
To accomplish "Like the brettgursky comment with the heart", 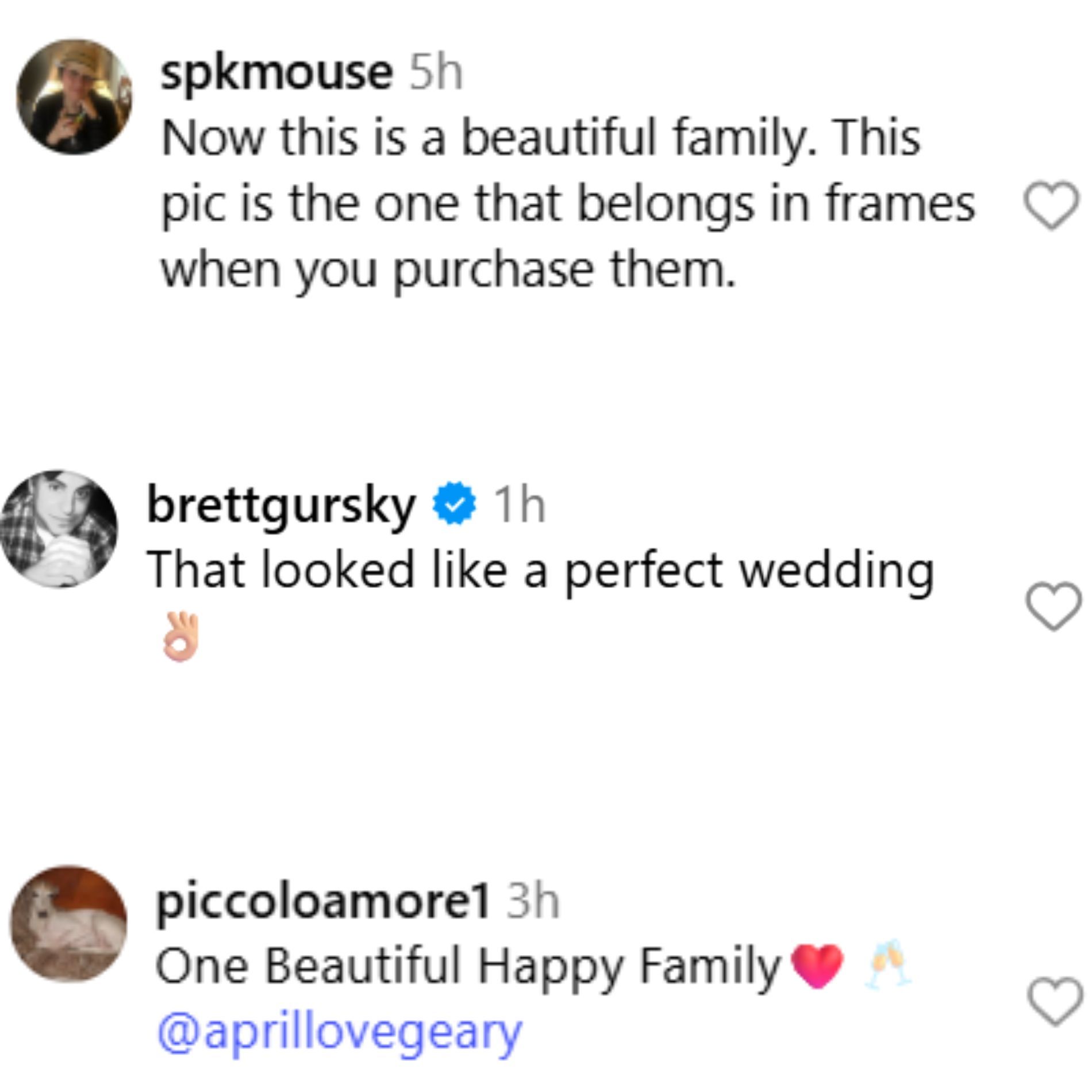I will (1053, 606).
